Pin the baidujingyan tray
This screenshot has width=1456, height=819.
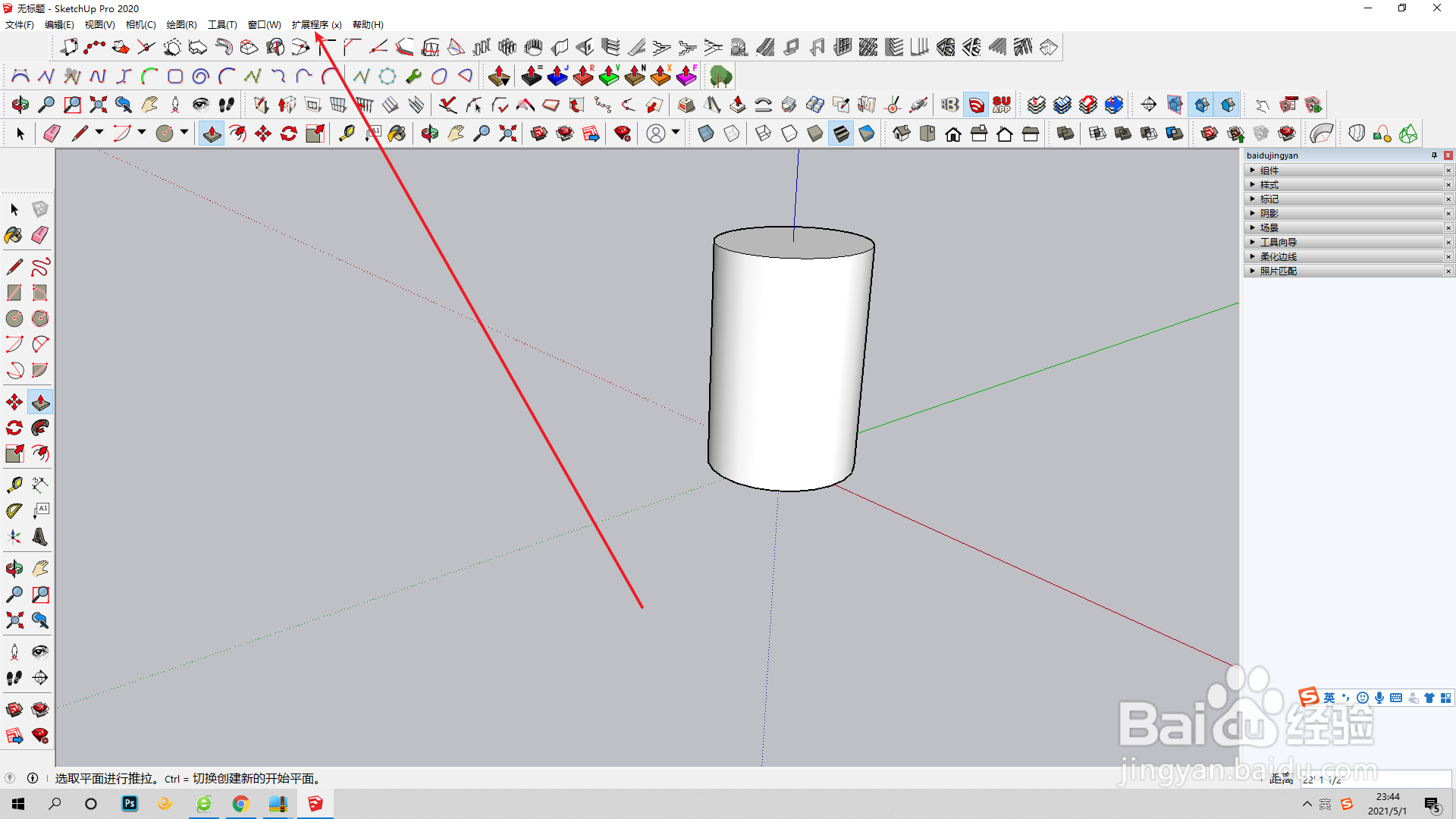(1434, 155)
